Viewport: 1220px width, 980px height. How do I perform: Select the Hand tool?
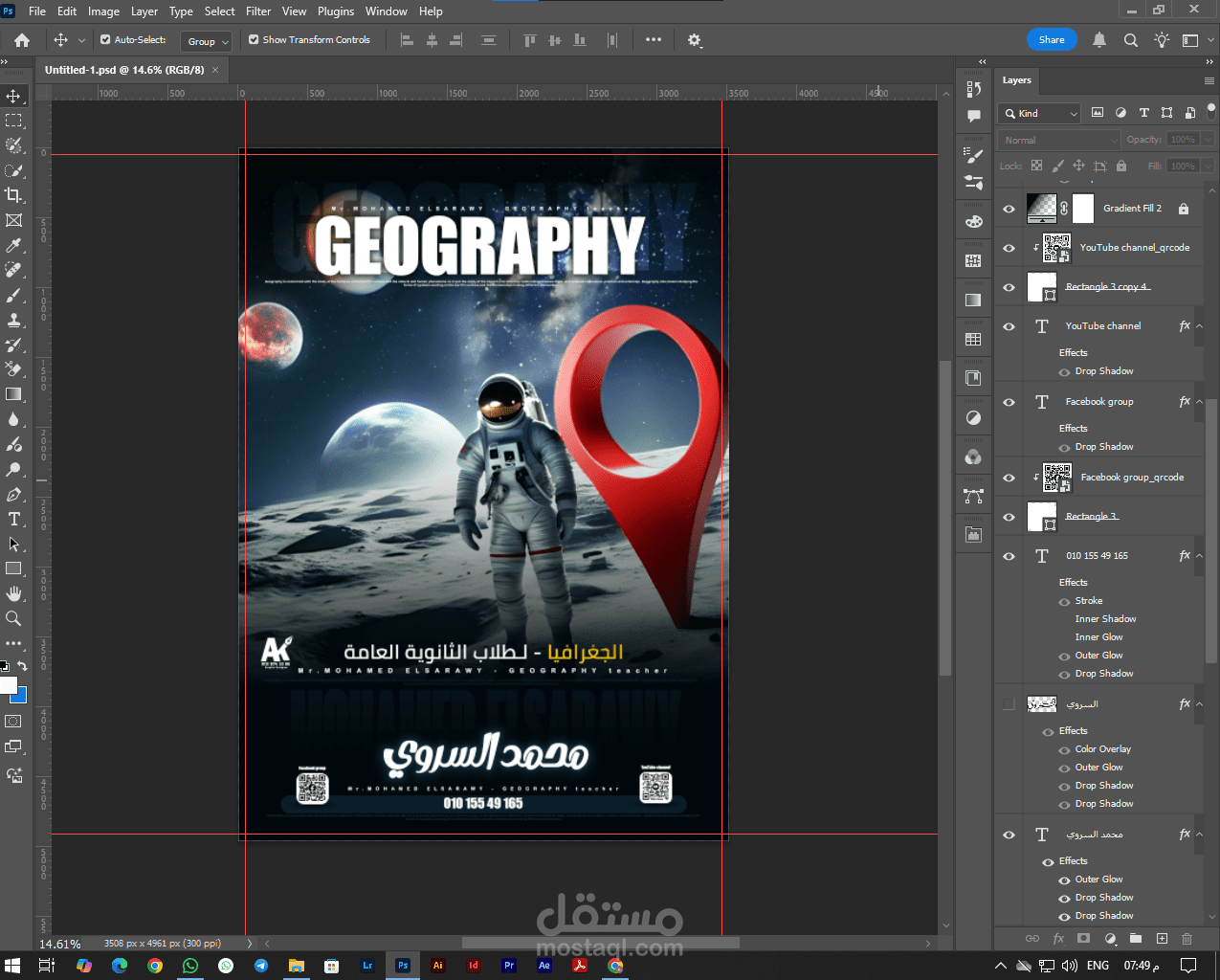coord(13,593)
